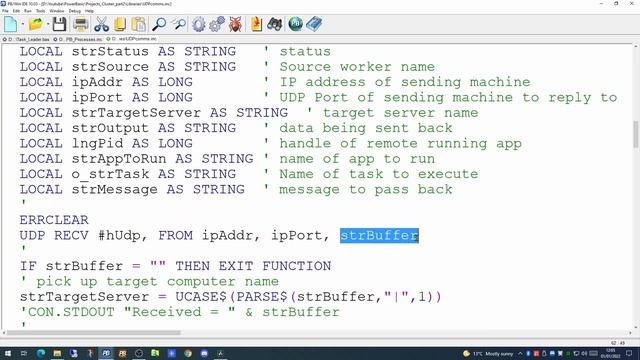Open the Debug menu
The image size is (640, 360).
75,11
